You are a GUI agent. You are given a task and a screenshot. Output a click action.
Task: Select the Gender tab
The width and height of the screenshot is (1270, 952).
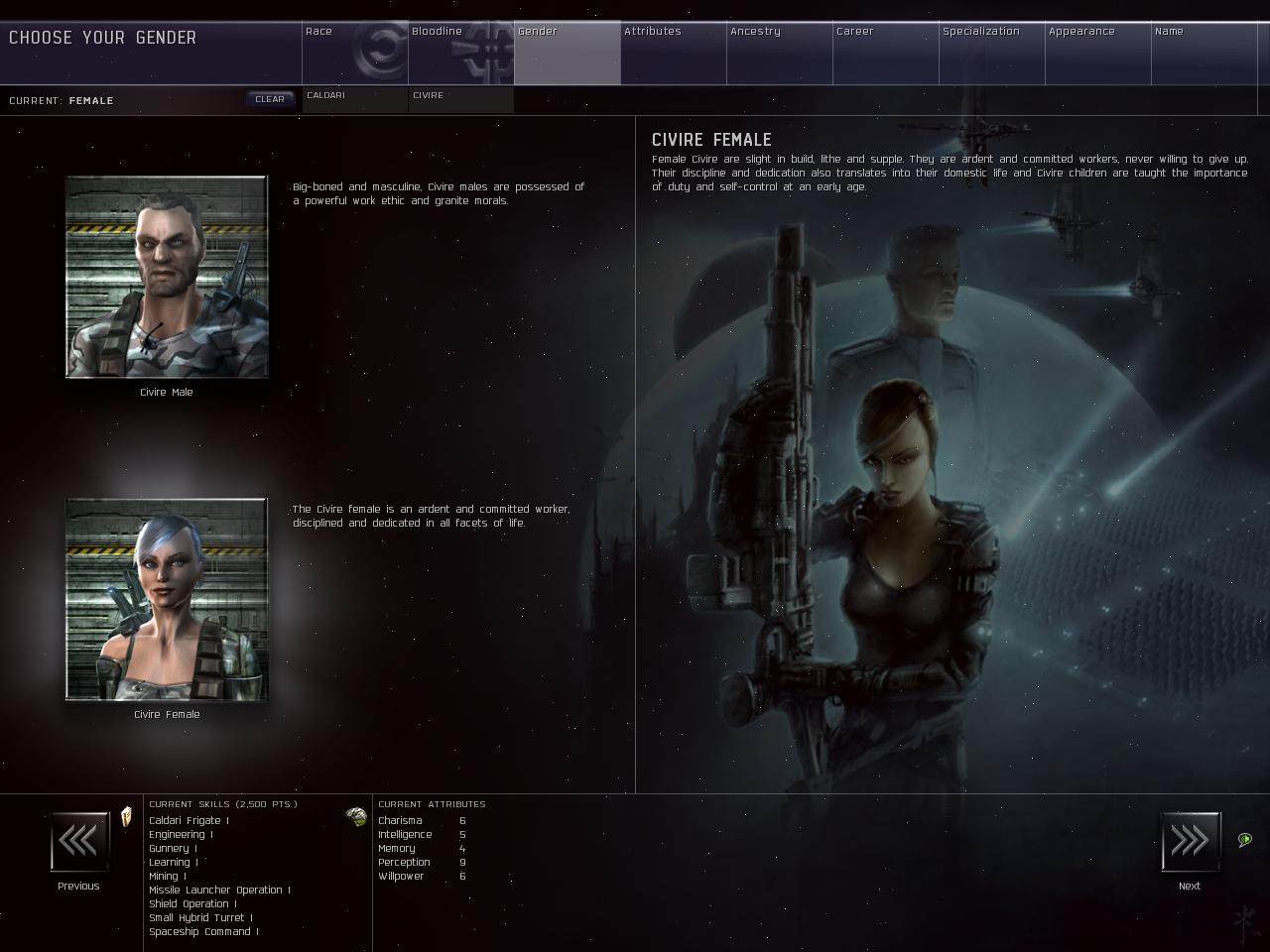[568, 54]
